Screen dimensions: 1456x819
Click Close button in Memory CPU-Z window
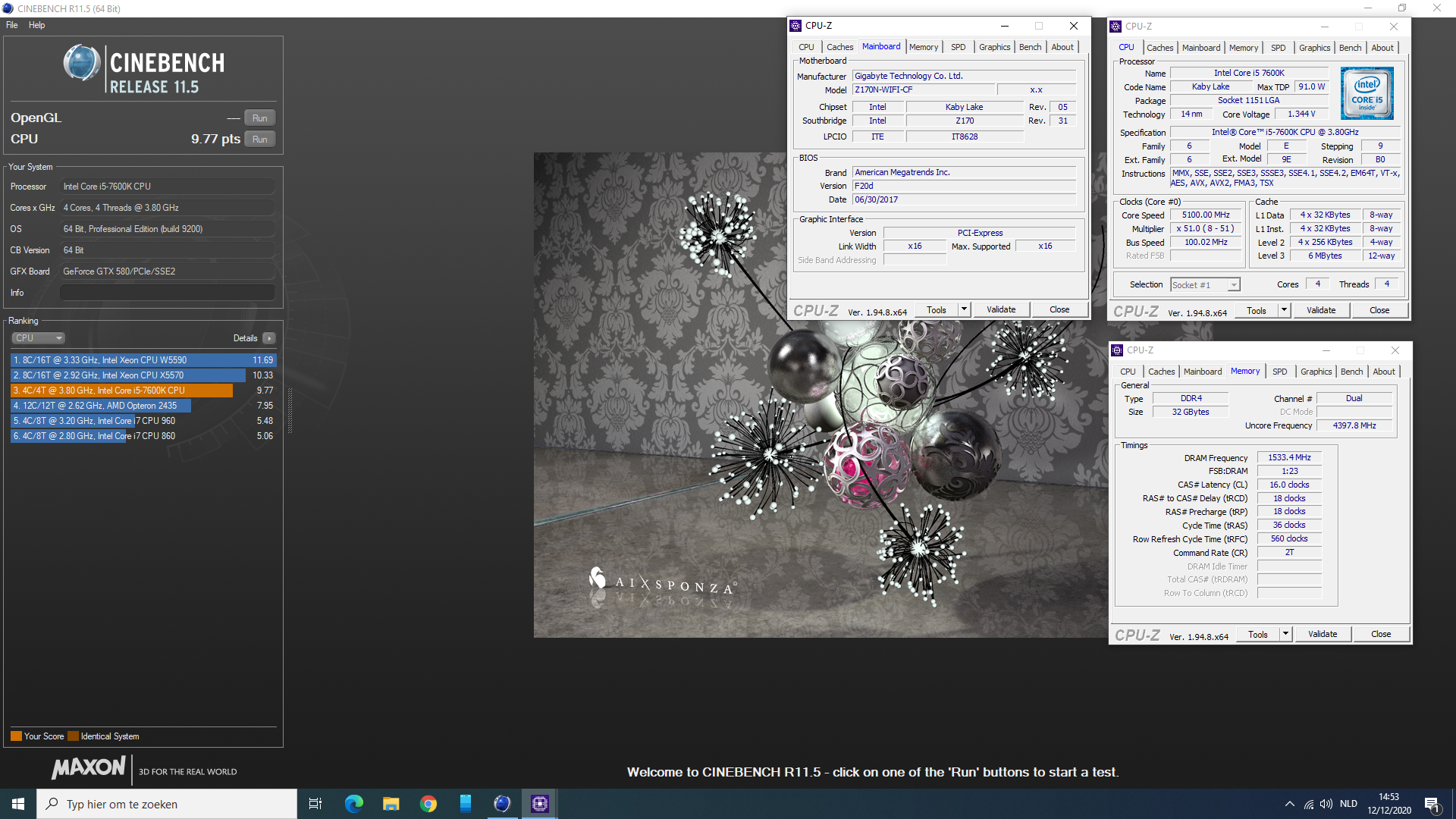coord(1381,634)
